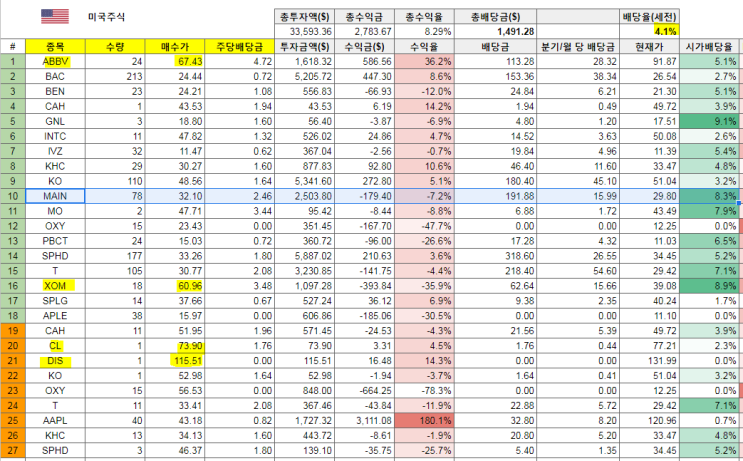Select the total dividend value 1,491.28
The width and height of the screenshot is (743, 461).
point(495,32)
